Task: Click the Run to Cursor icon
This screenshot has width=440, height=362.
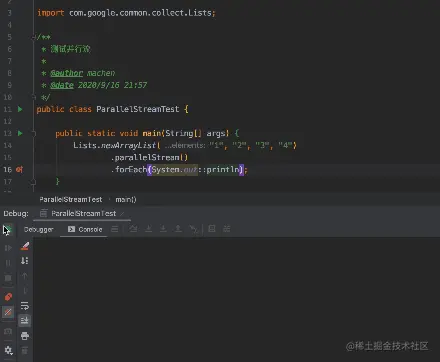Action: click(x=193, y=229)
